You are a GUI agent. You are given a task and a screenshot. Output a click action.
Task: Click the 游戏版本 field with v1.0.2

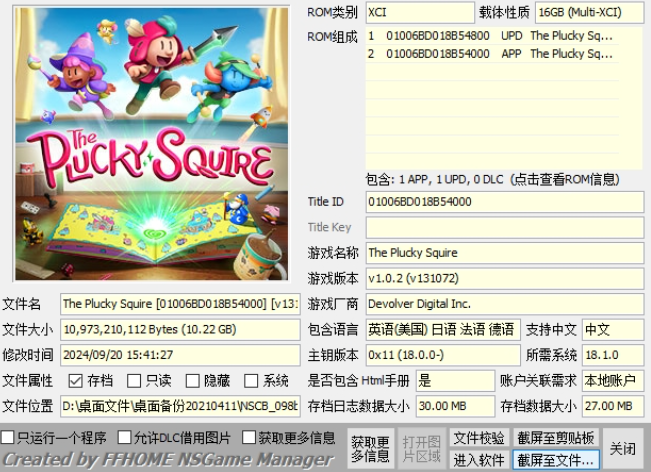tap(504, 279)
